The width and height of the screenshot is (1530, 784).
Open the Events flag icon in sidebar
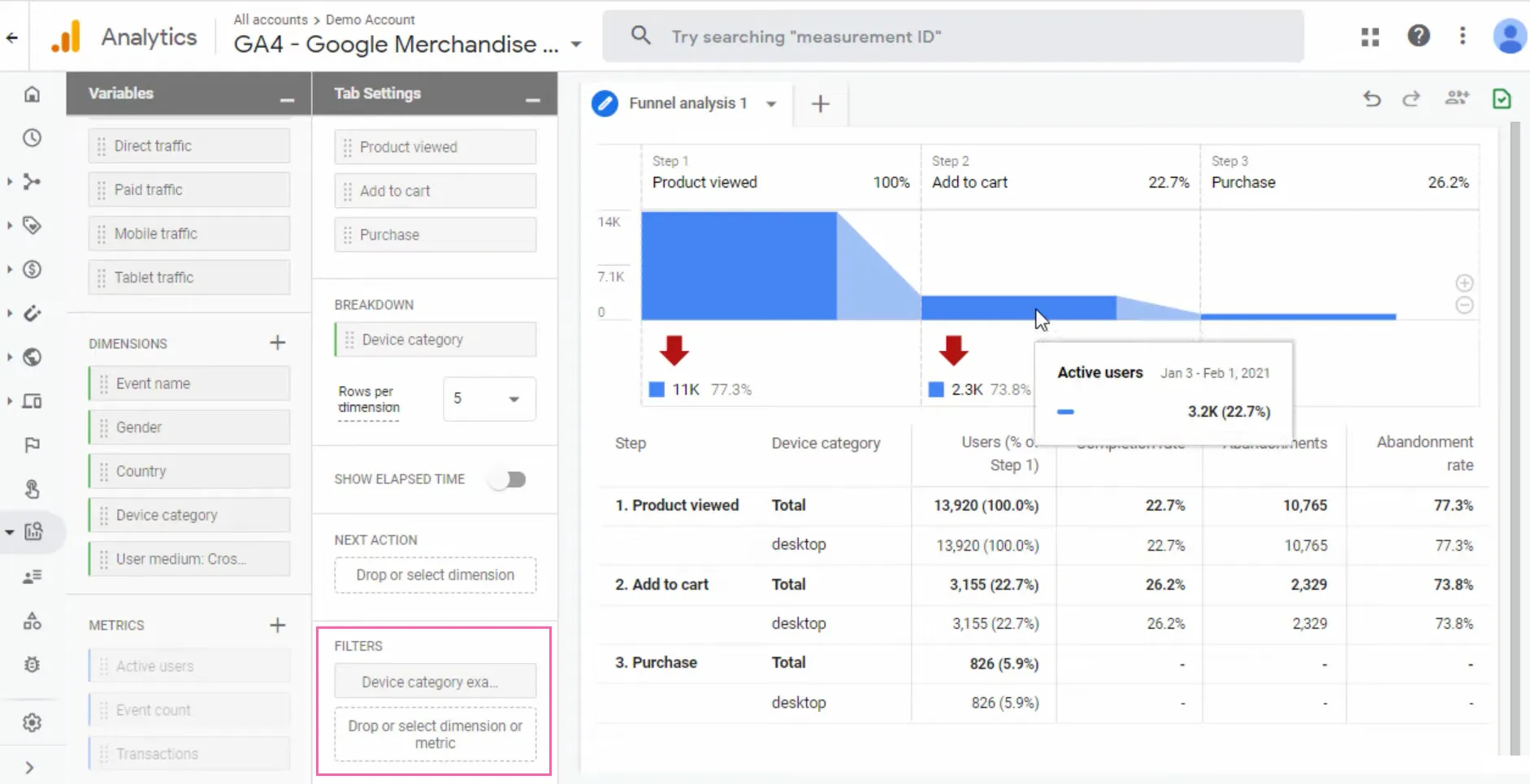coord(32,445)
